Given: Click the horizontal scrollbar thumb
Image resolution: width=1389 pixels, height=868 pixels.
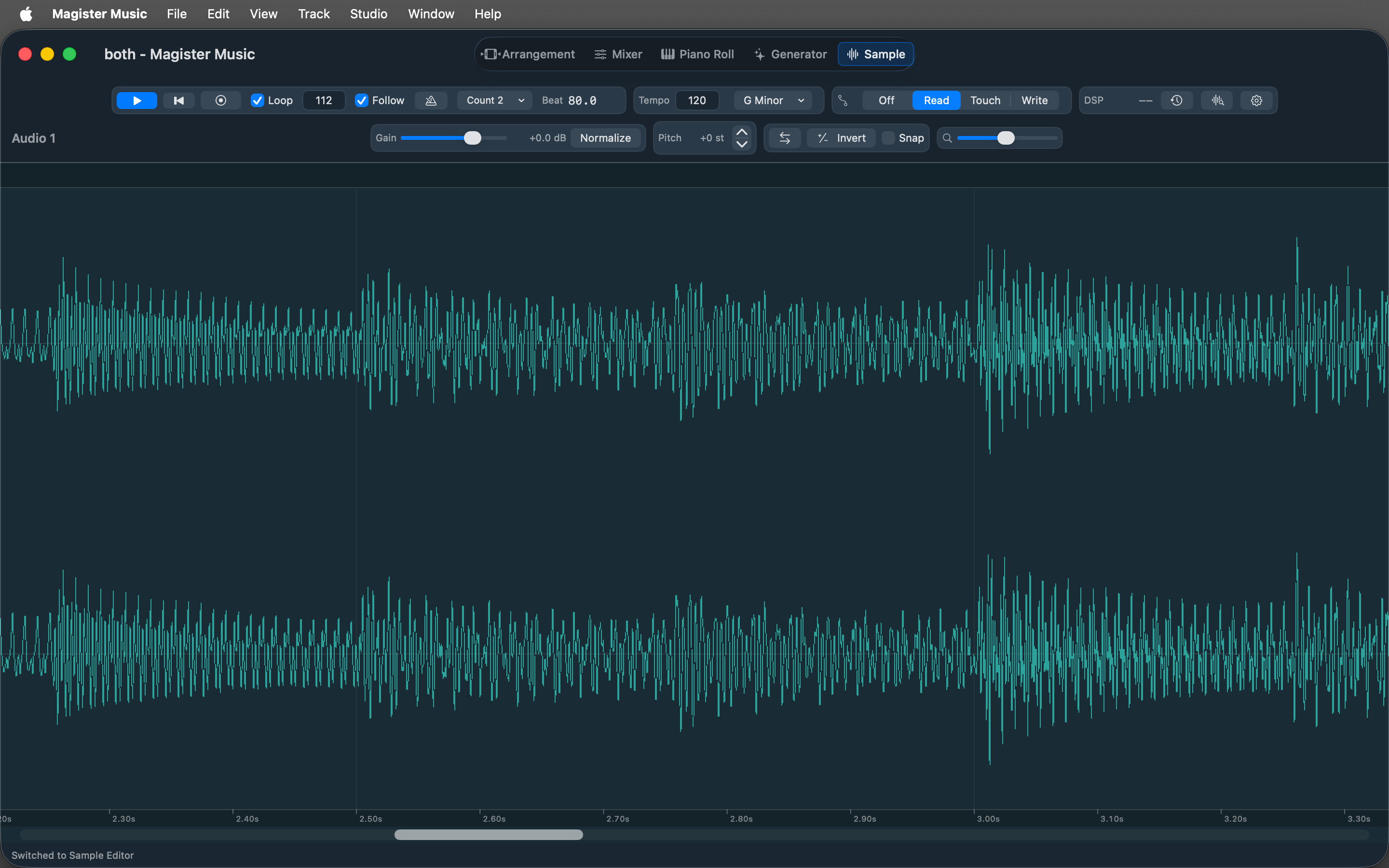Looking at the screenshot, I should [489, 835].
